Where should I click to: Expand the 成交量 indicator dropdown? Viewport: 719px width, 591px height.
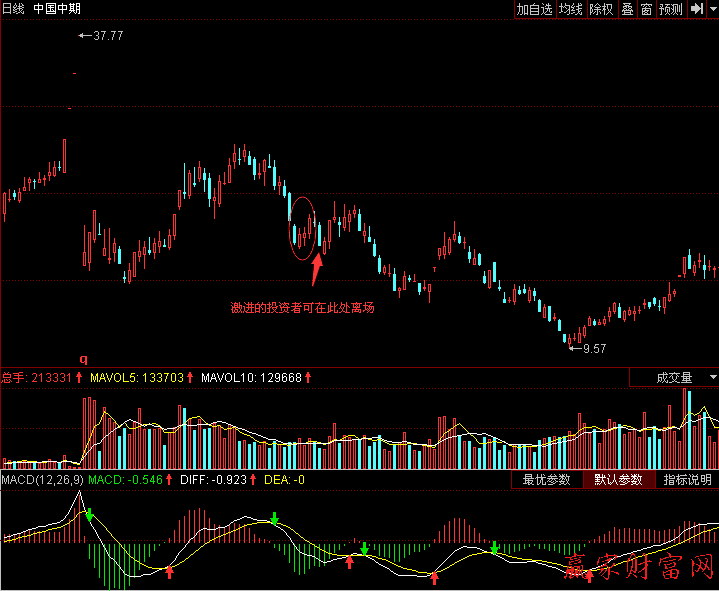pyautogui.click(x=673, y=378)
